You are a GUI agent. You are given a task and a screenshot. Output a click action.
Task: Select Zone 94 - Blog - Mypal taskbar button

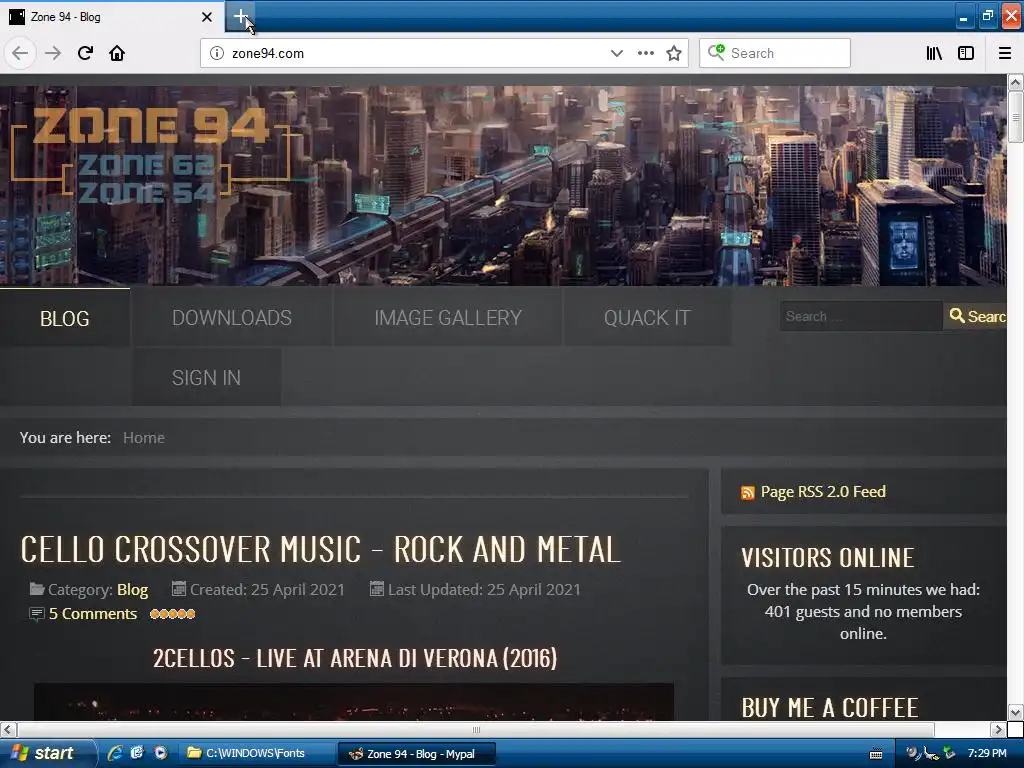417,754
